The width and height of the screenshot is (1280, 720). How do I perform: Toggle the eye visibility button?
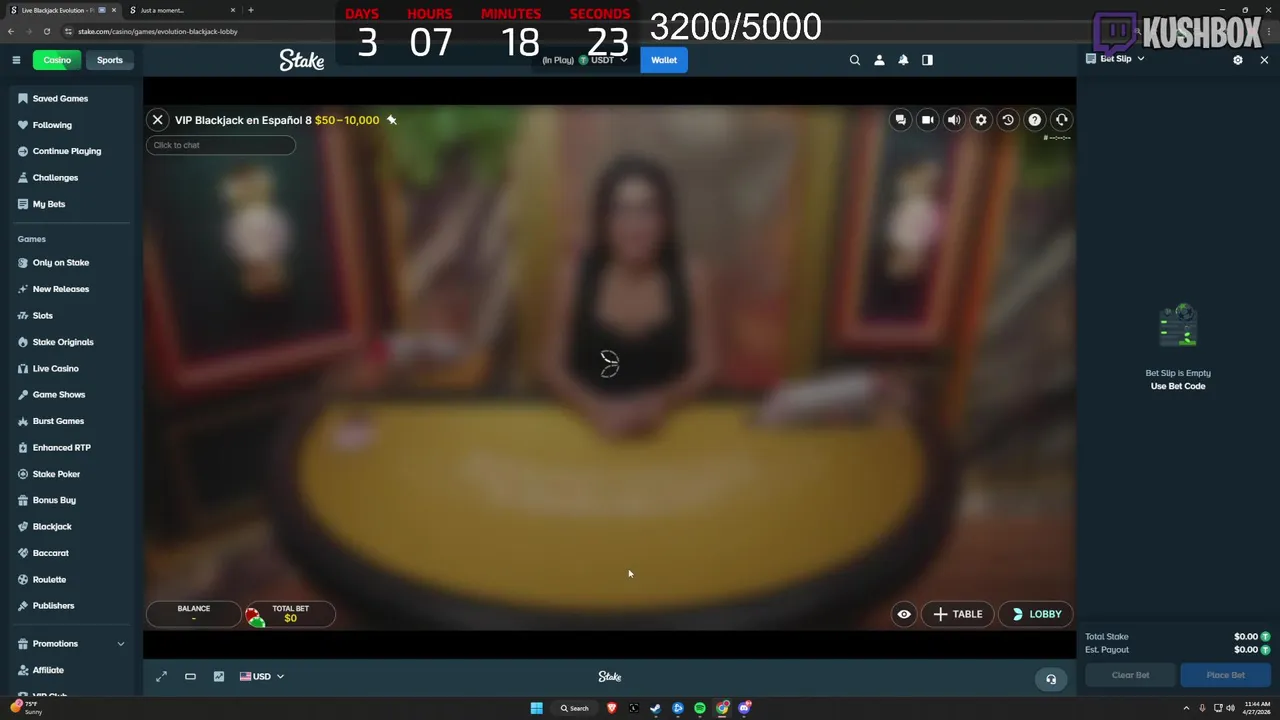click(904, 614)
